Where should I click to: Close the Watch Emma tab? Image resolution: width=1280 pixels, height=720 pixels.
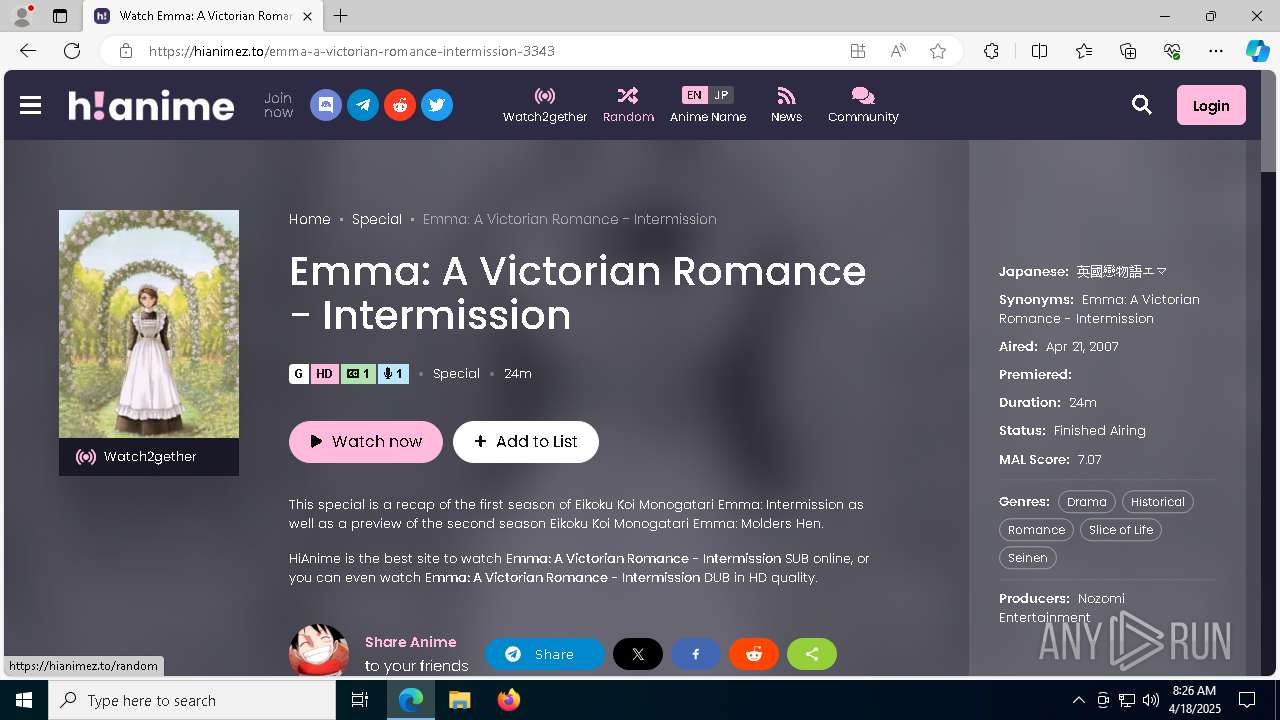click(x=307, y=16)
